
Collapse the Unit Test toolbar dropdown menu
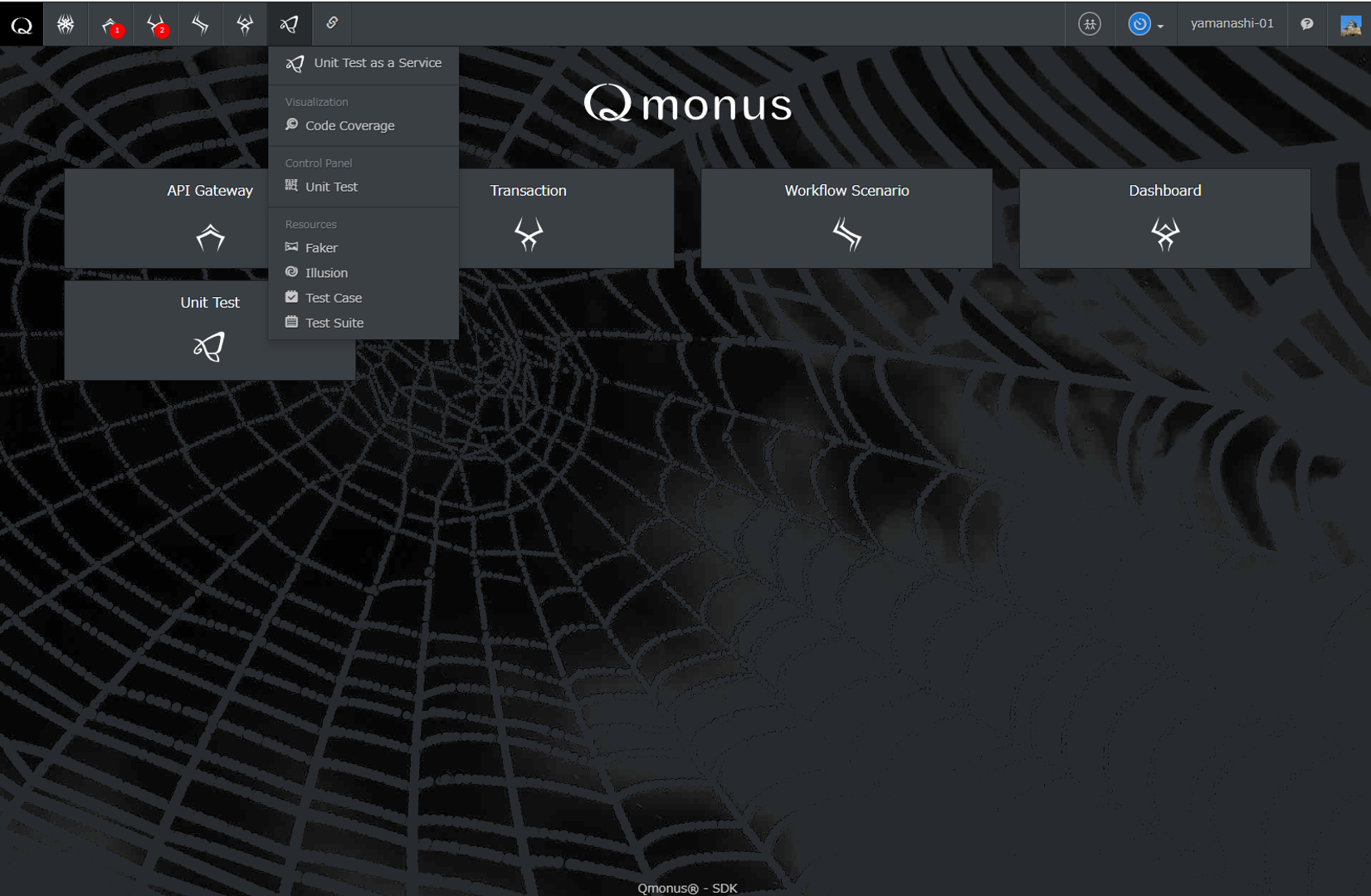[x=290, y=24]
